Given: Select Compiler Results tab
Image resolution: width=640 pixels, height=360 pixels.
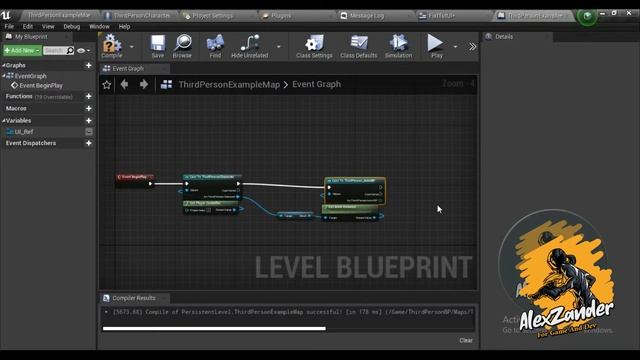Looking at the screenshot, I should (x=134, y=298).
